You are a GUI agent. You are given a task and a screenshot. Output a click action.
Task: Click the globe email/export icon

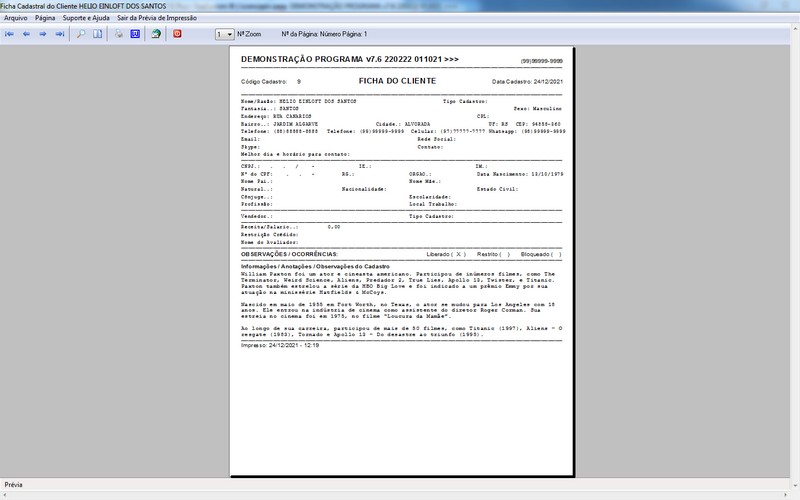tap(156, 34)
